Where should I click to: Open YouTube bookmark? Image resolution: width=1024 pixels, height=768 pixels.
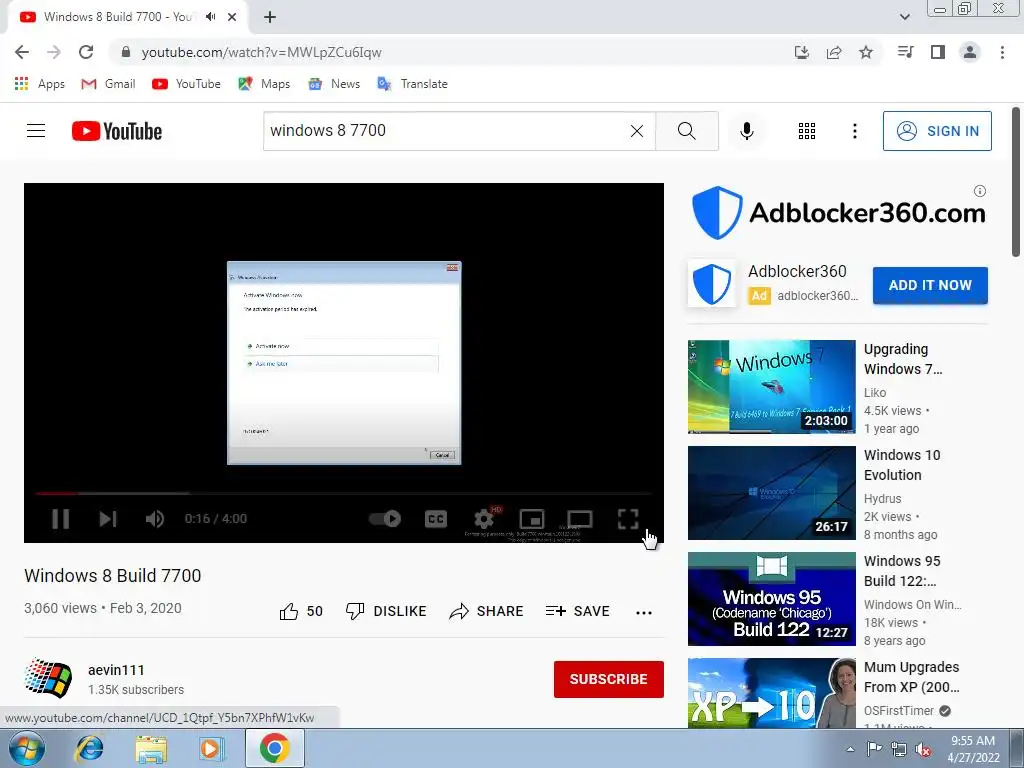coord(186,84)
